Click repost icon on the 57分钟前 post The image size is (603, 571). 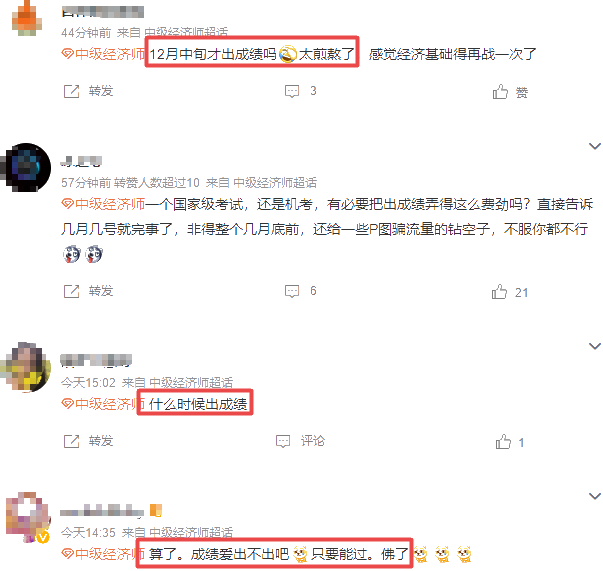tap(71, 291)
